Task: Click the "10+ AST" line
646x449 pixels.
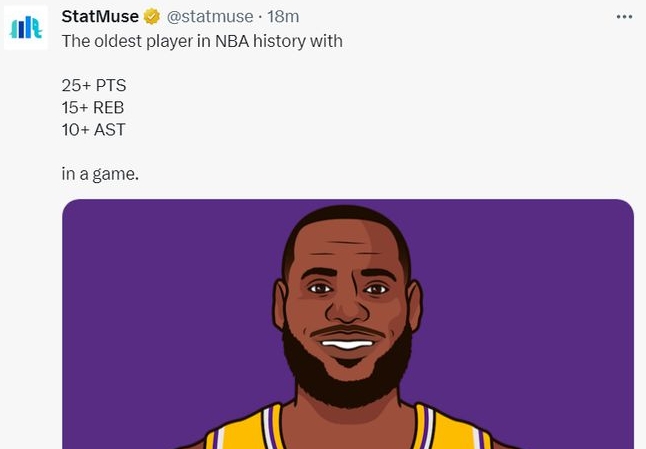Action: click(x=93, y=130)
